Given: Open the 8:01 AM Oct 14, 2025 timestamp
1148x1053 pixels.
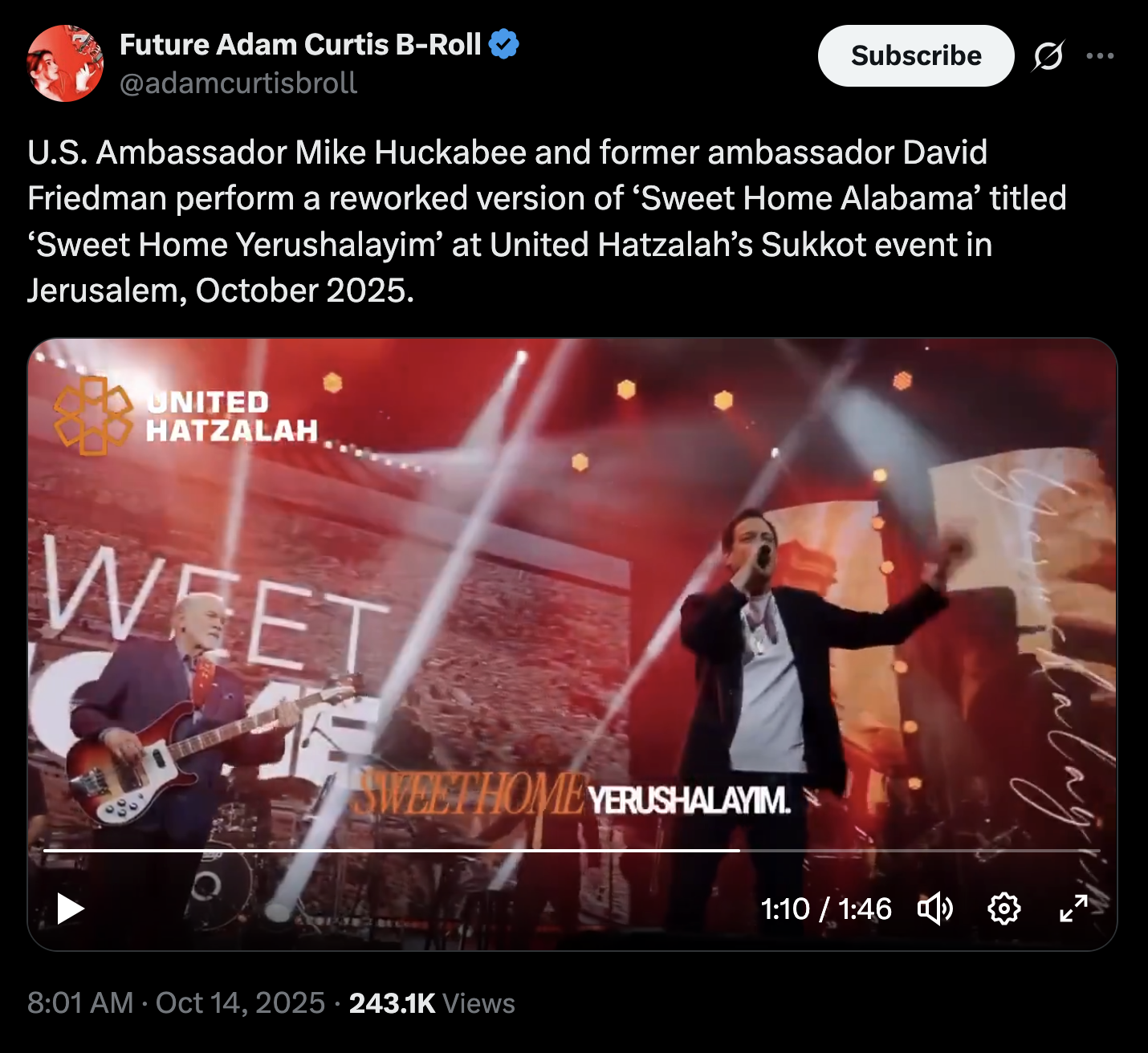Looking at the screenshot, I should [176, 1003].
